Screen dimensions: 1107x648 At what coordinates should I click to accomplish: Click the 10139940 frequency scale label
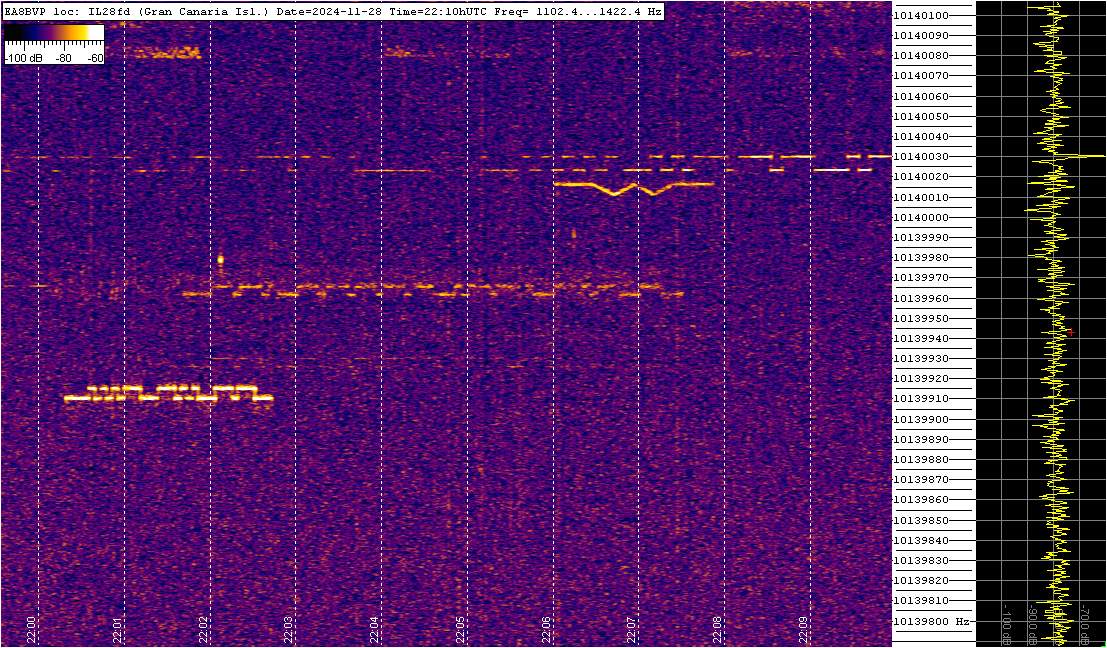click(921, 339)
